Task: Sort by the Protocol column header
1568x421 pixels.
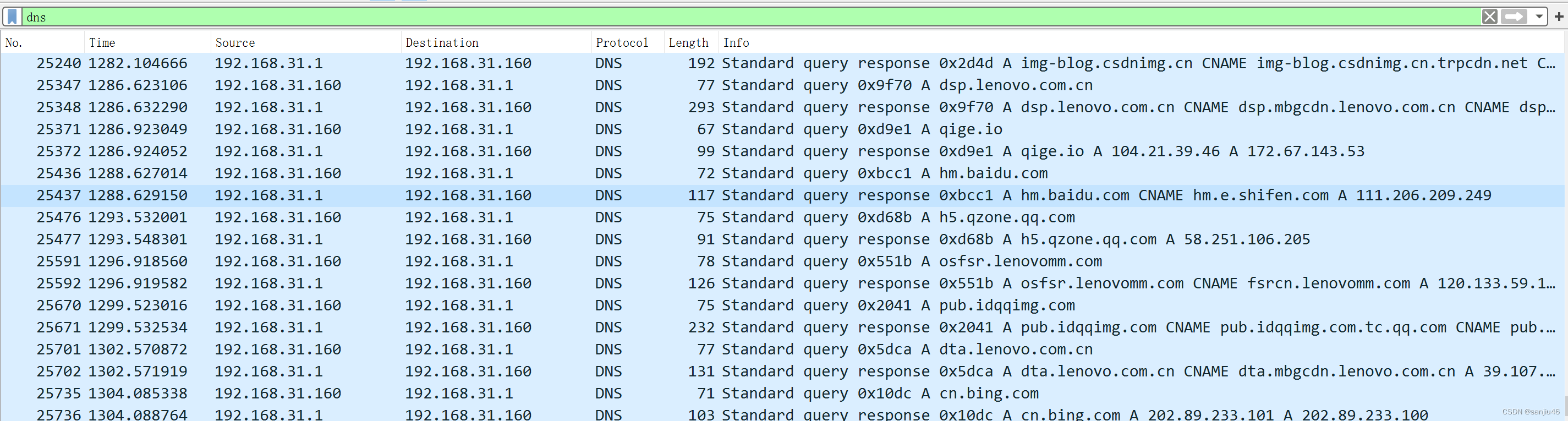Action: coord(628,42)
